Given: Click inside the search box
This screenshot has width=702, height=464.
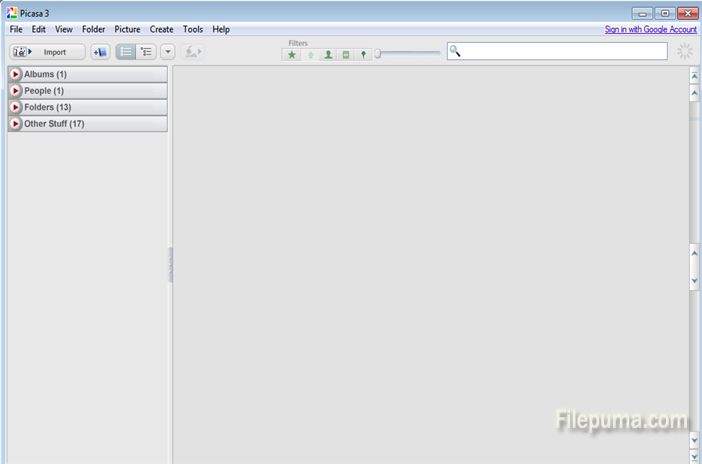Looking at the screenshot, I should click(x=560, y=51).
